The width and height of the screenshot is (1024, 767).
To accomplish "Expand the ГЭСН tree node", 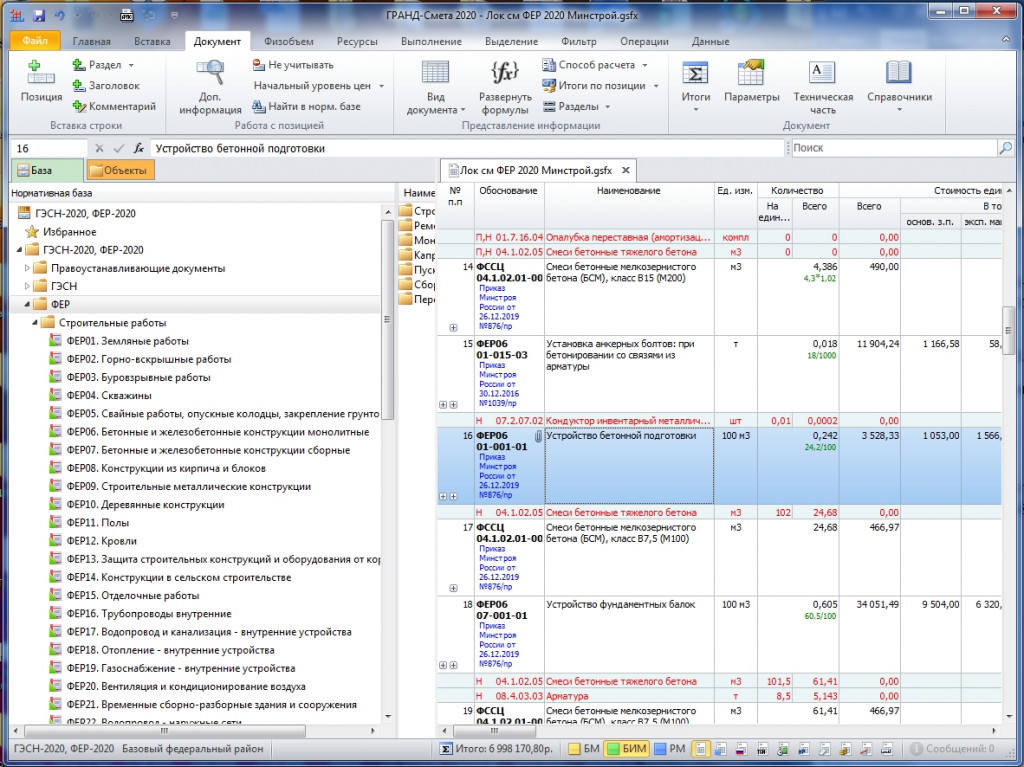I will coord(27,286).
